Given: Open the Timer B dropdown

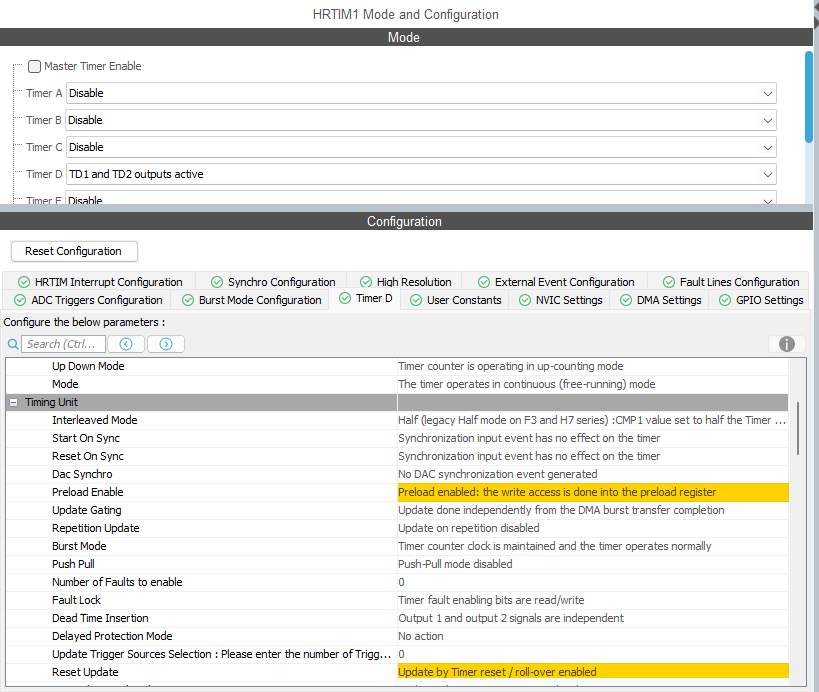Looking at the screenshot, I should point(421,120).
